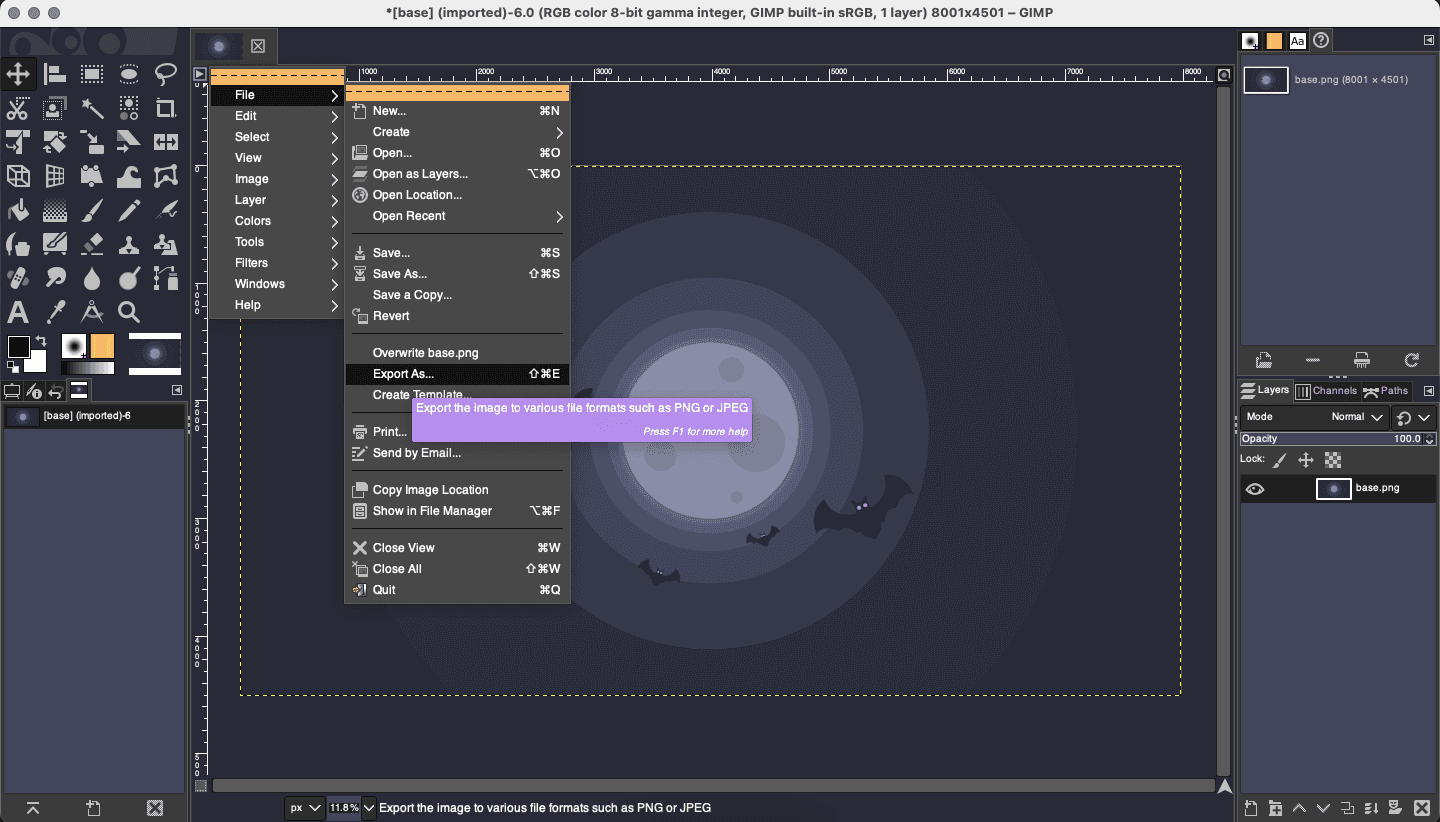Select the Fuzzy Select wand tool
This screenshot has height=822, width=1440.
(92, 108)
